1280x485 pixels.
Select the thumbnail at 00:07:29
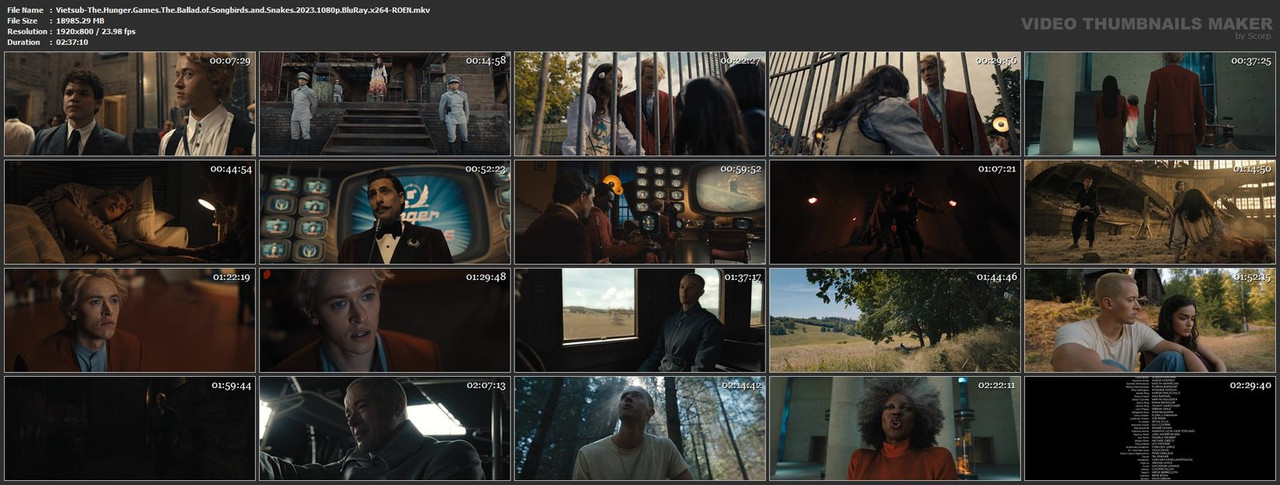[130, 104]
